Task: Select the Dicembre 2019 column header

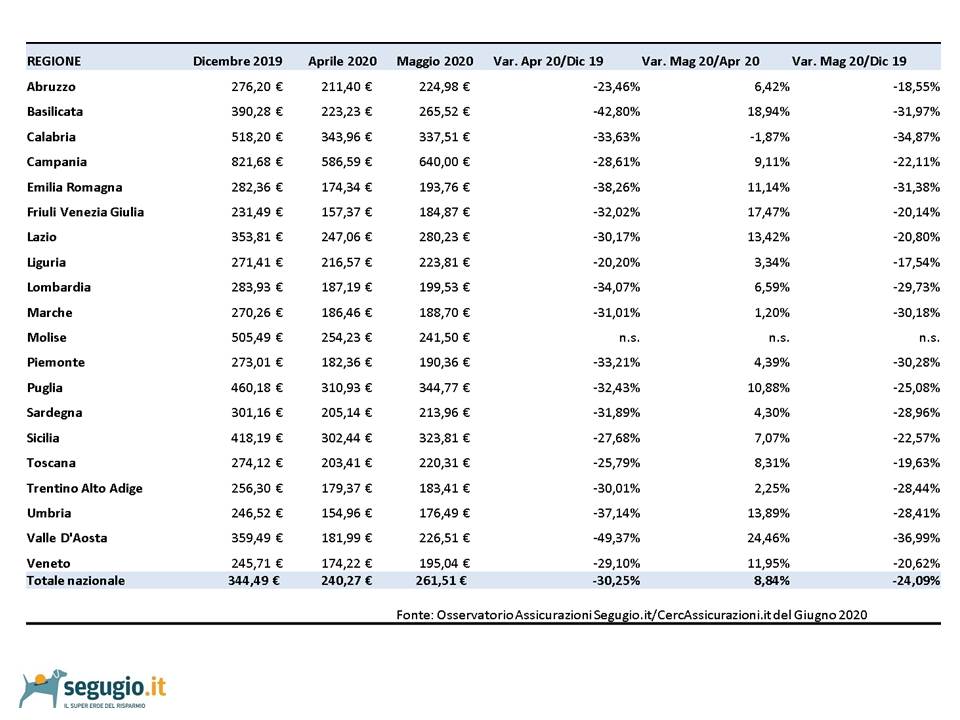Action: tap(238, 60)
